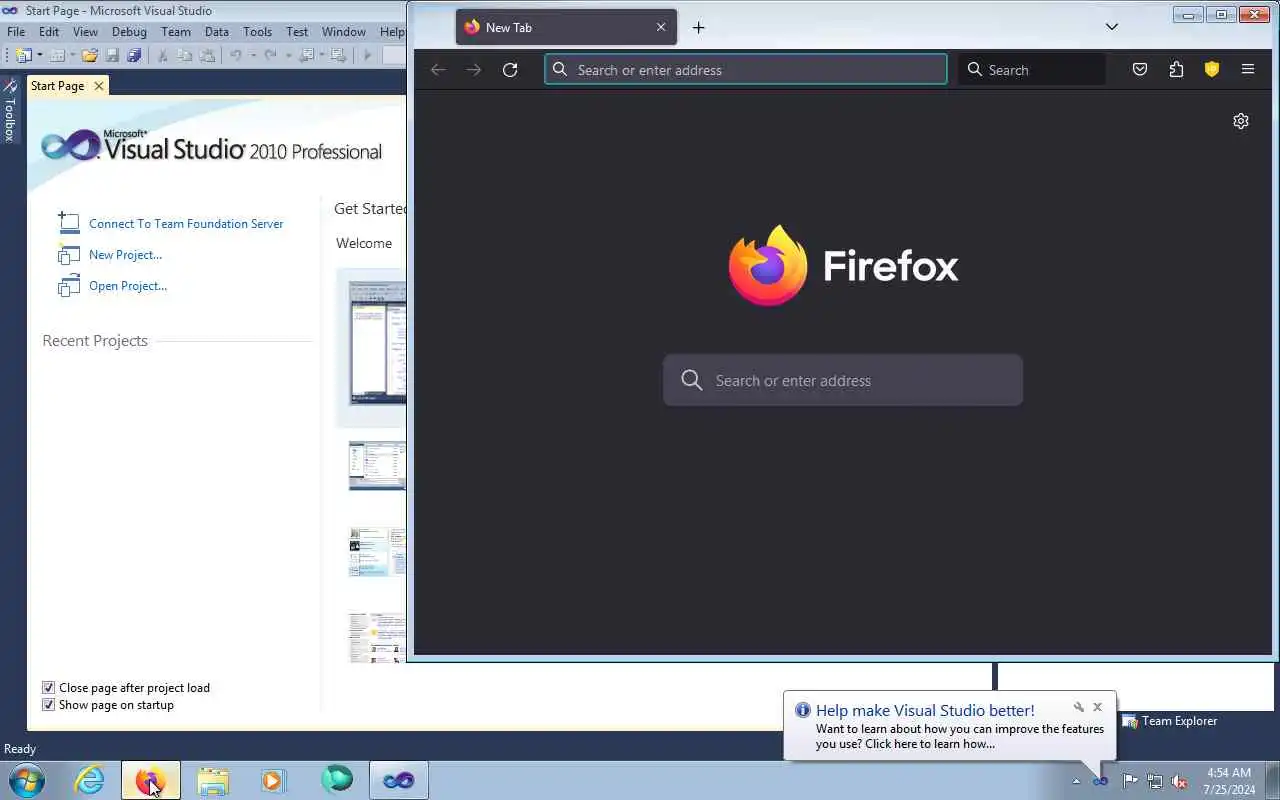Open the Team menu in Visual Studio
Viewport: 1280px width, 800px height.
coord(175,32)
